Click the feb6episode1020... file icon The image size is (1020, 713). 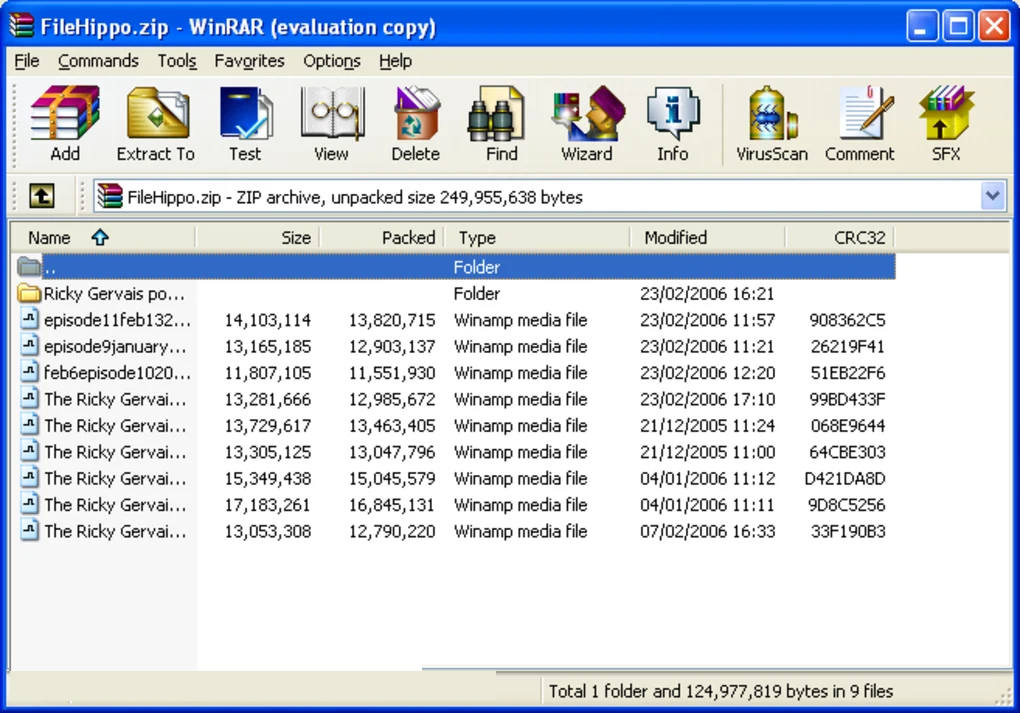click(29, 371)
